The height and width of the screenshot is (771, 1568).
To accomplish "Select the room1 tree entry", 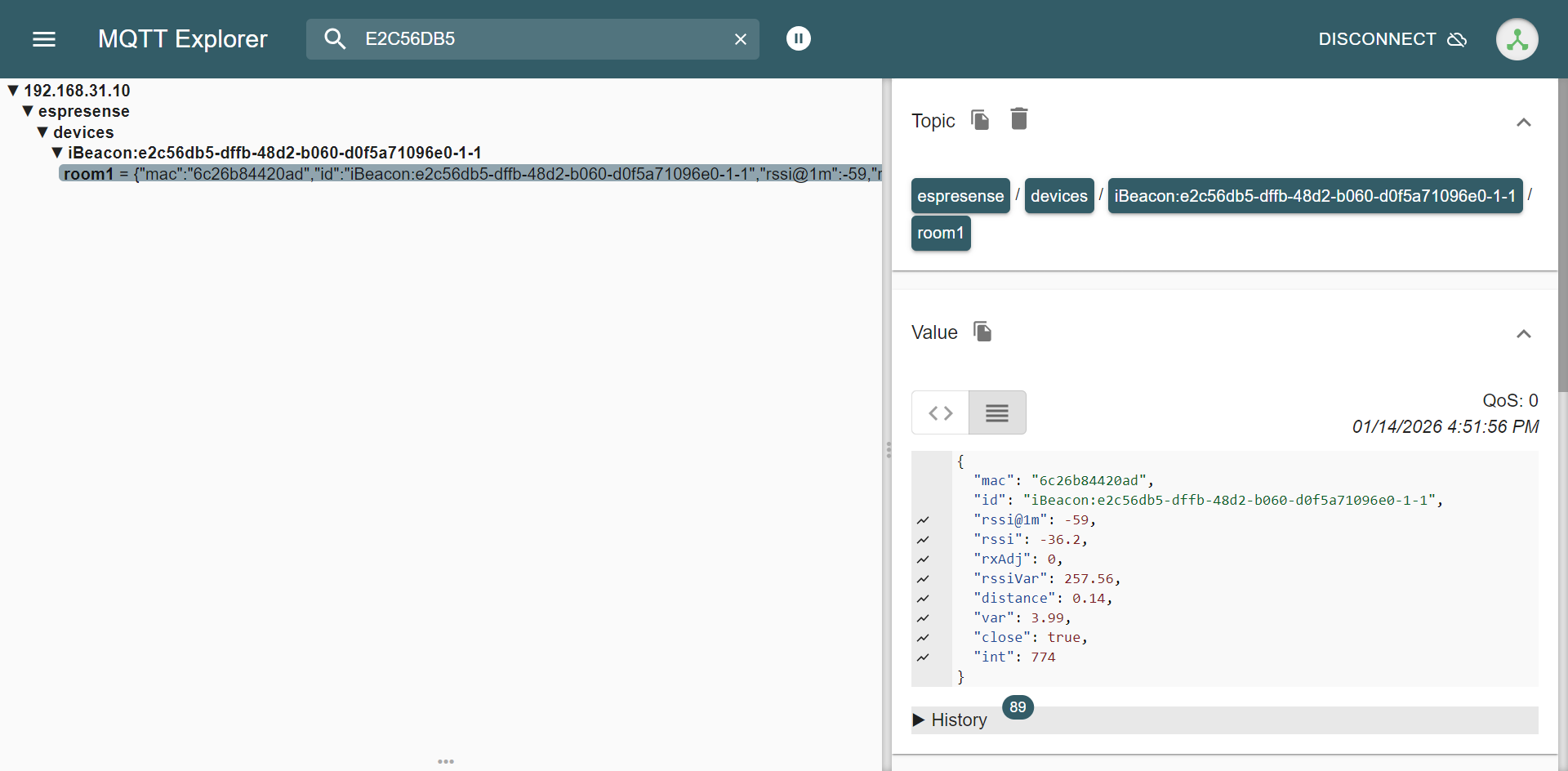I will 88,174.
